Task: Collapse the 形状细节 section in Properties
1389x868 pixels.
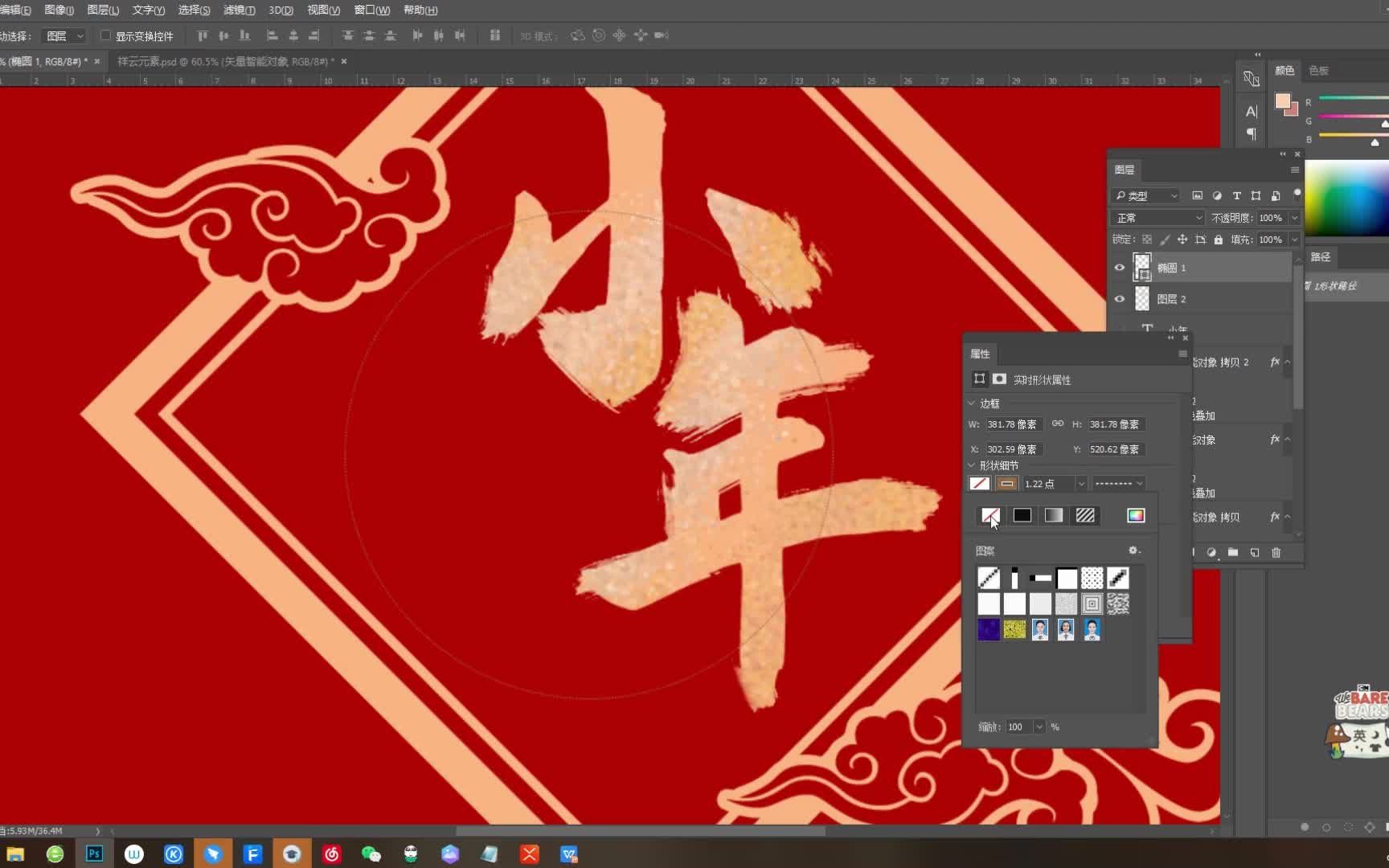Action: pyautogui.click(x=972, y=465)
